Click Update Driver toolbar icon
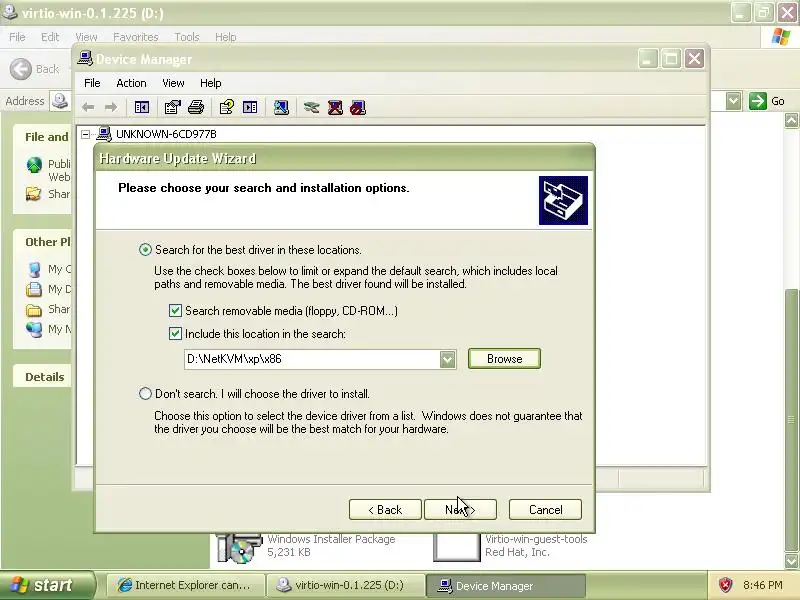Image resolution: width=800 pixels, height=600 pixels. pyautogui.click(x=311, y=107)
